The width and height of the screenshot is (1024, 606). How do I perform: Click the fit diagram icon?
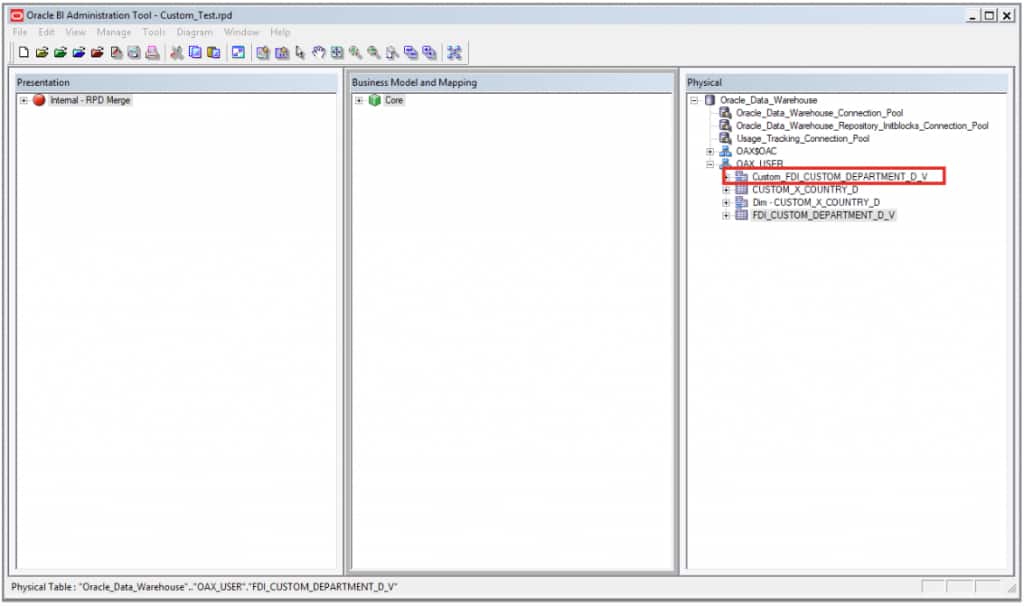coord(337,52)
